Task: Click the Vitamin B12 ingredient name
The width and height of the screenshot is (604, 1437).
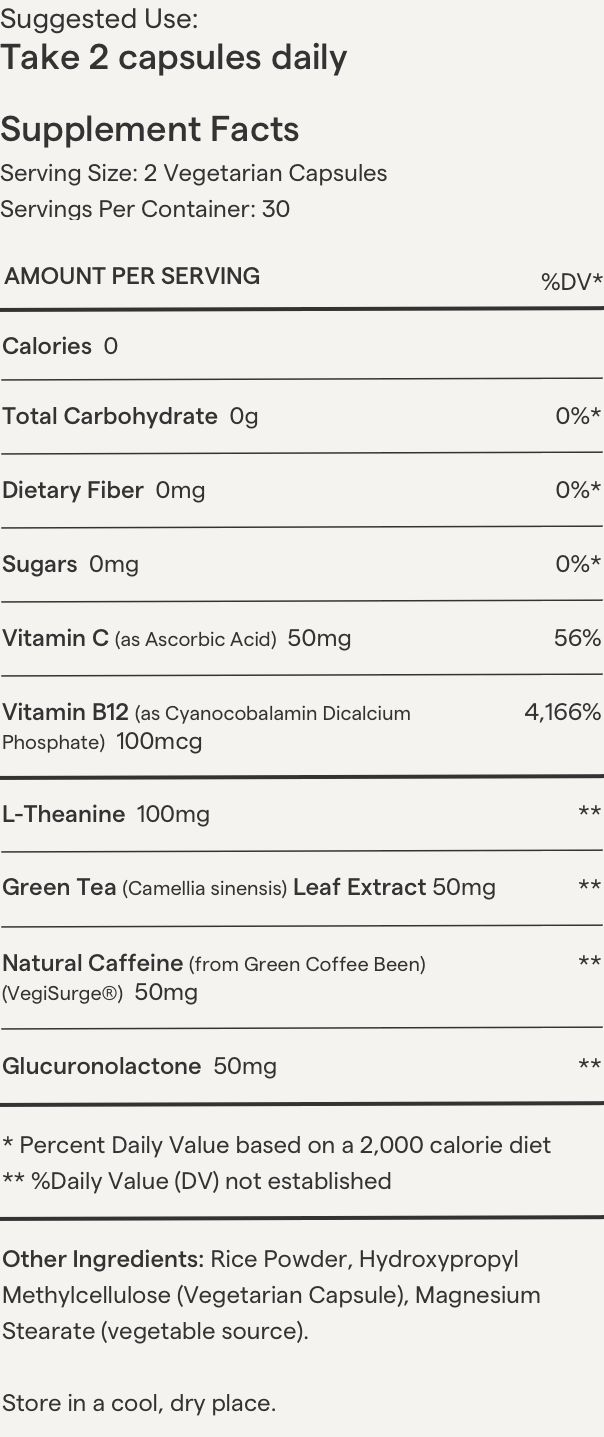Action: point(65,712)
